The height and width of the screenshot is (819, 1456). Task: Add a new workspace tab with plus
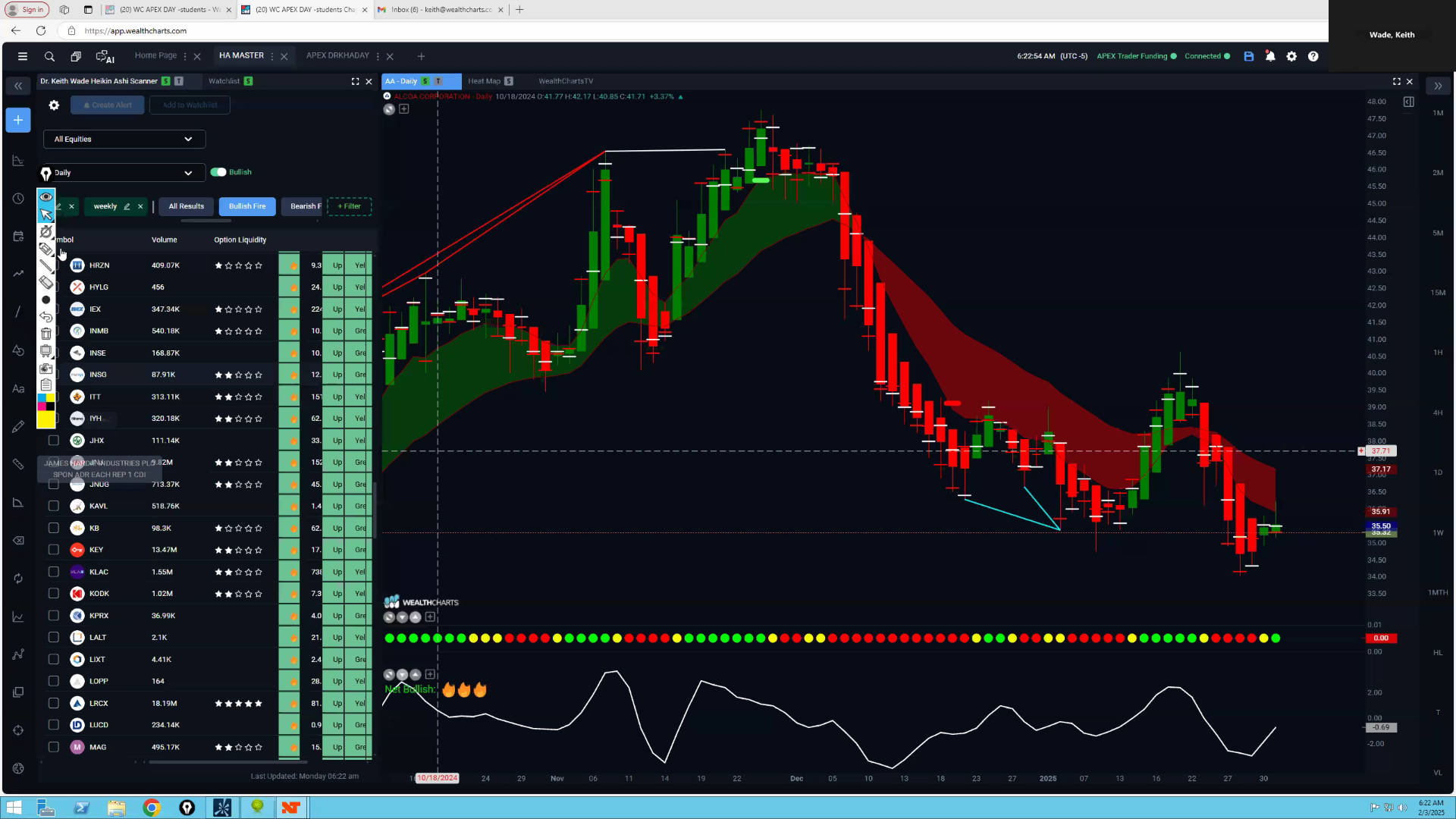pyautogui.click(x=421, y=56)
